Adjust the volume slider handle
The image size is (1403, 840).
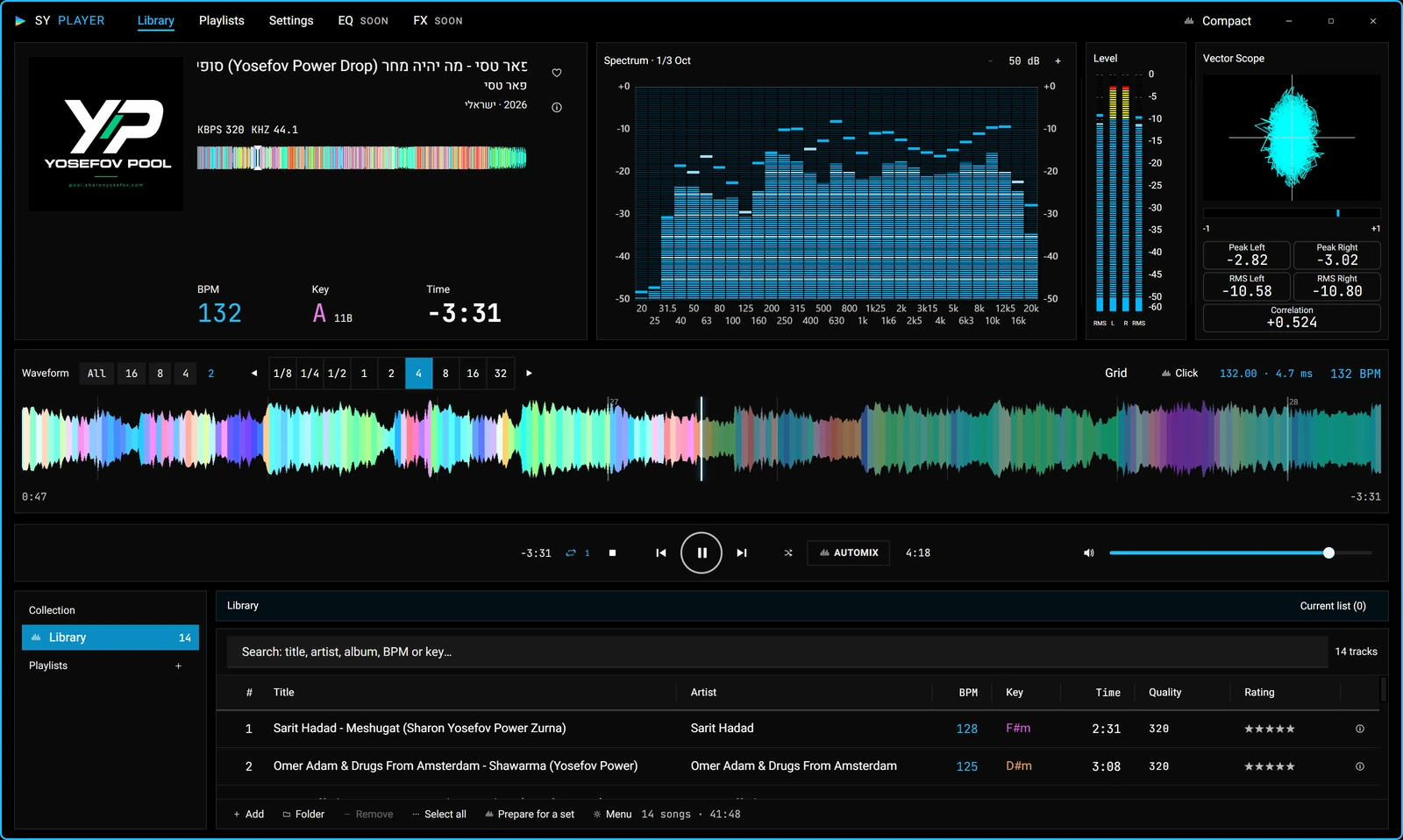[1328, 552]
